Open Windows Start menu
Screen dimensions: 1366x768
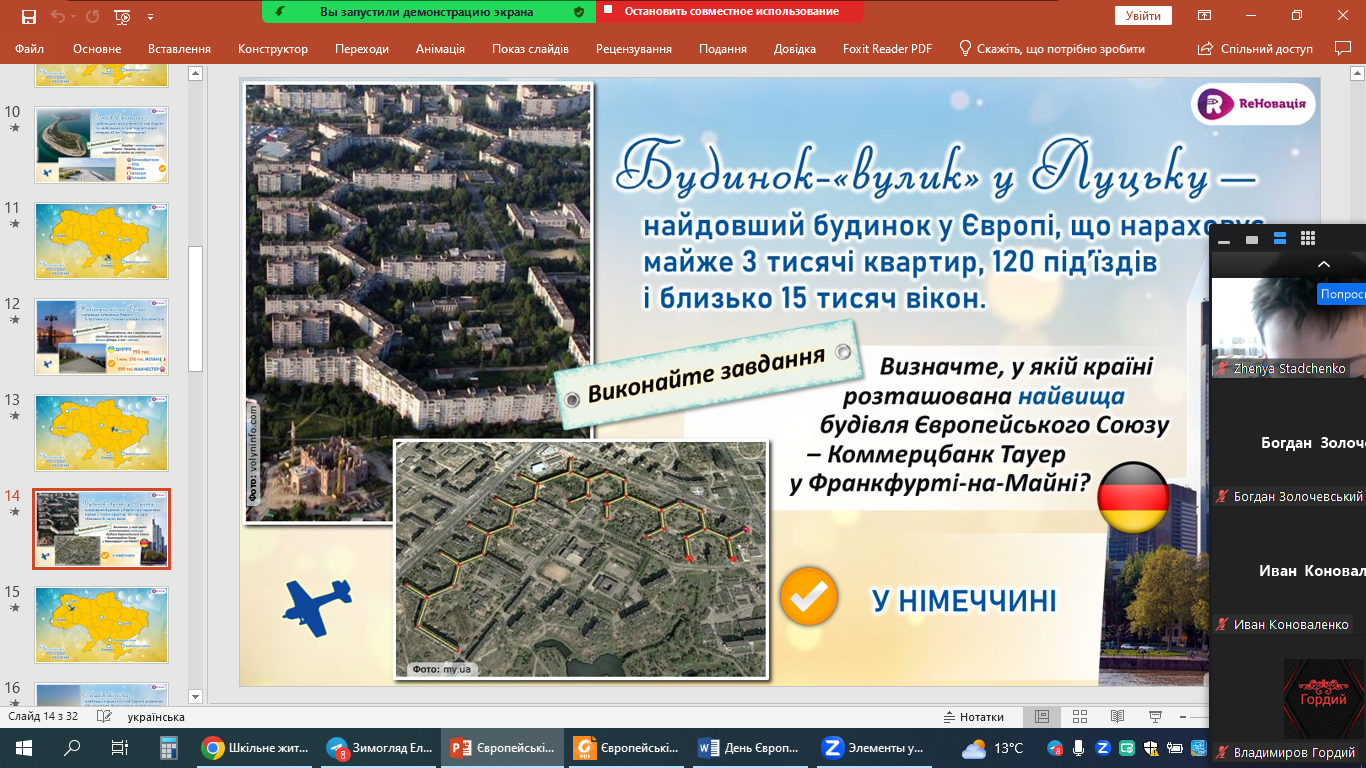click(24, 747)
